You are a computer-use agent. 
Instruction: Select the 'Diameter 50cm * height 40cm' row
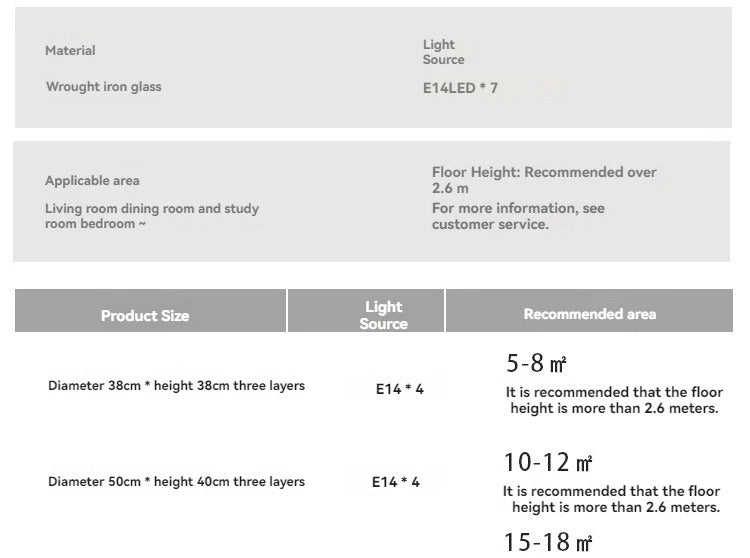coord(176,482)
